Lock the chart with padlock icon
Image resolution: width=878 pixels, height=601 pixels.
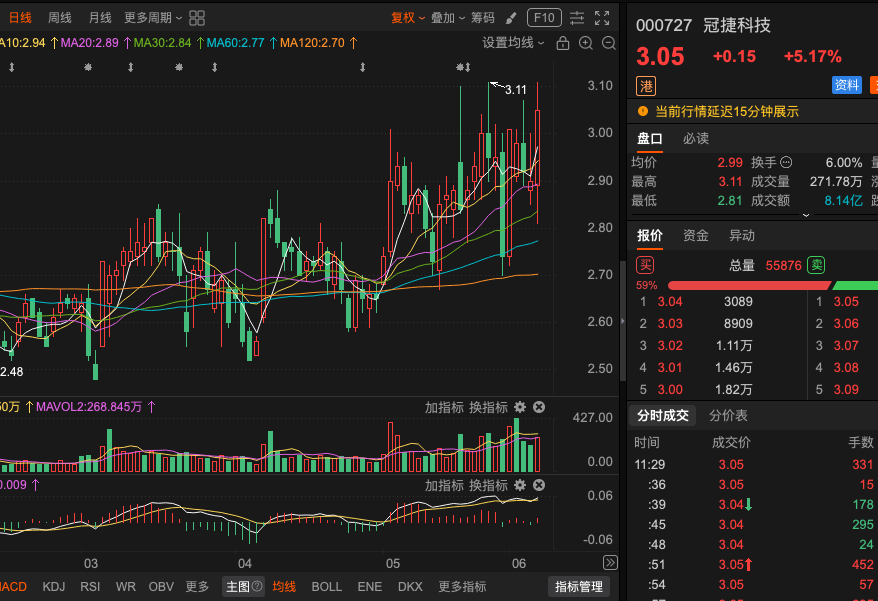click(x=563, y=43)
